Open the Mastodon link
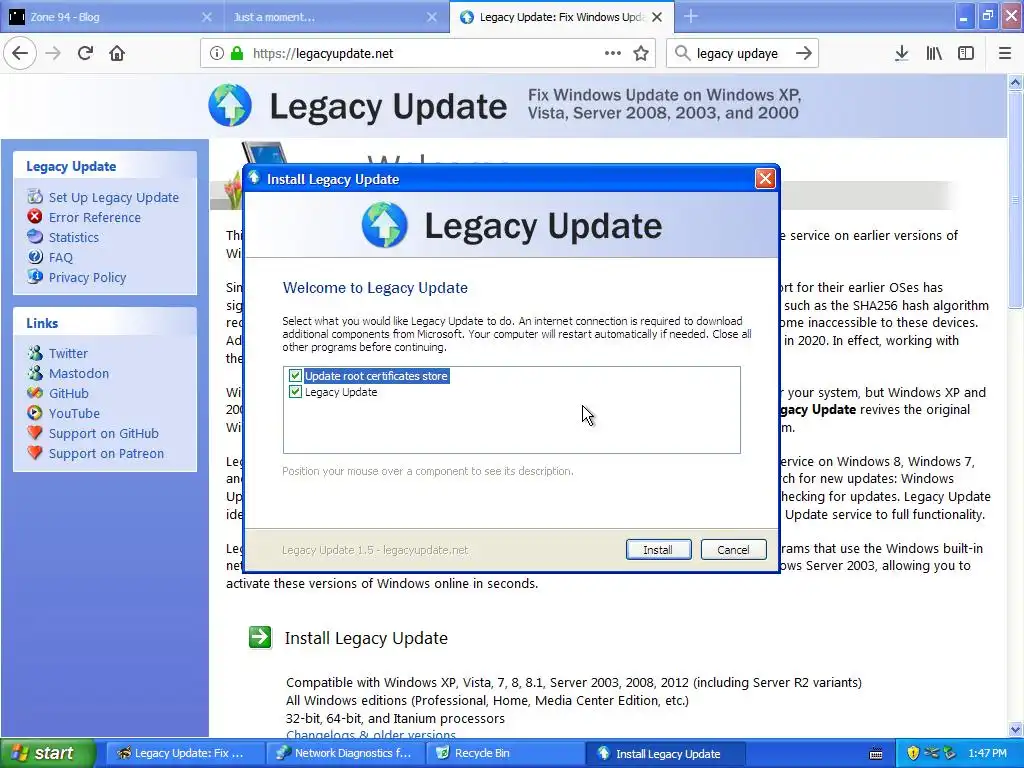Screen dimensions: 1024x768 pos(79,374)
